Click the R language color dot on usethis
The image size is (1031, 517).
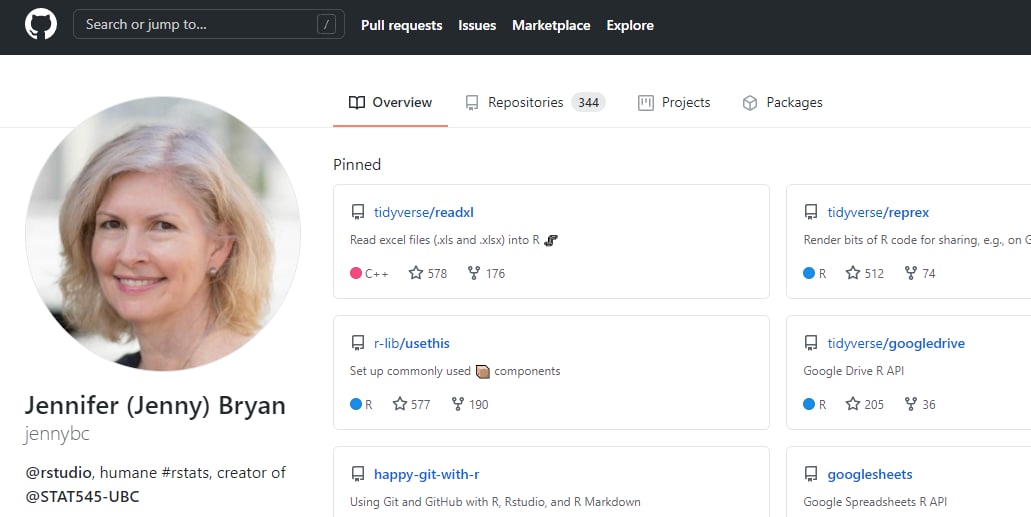click(x=356, y=404)
